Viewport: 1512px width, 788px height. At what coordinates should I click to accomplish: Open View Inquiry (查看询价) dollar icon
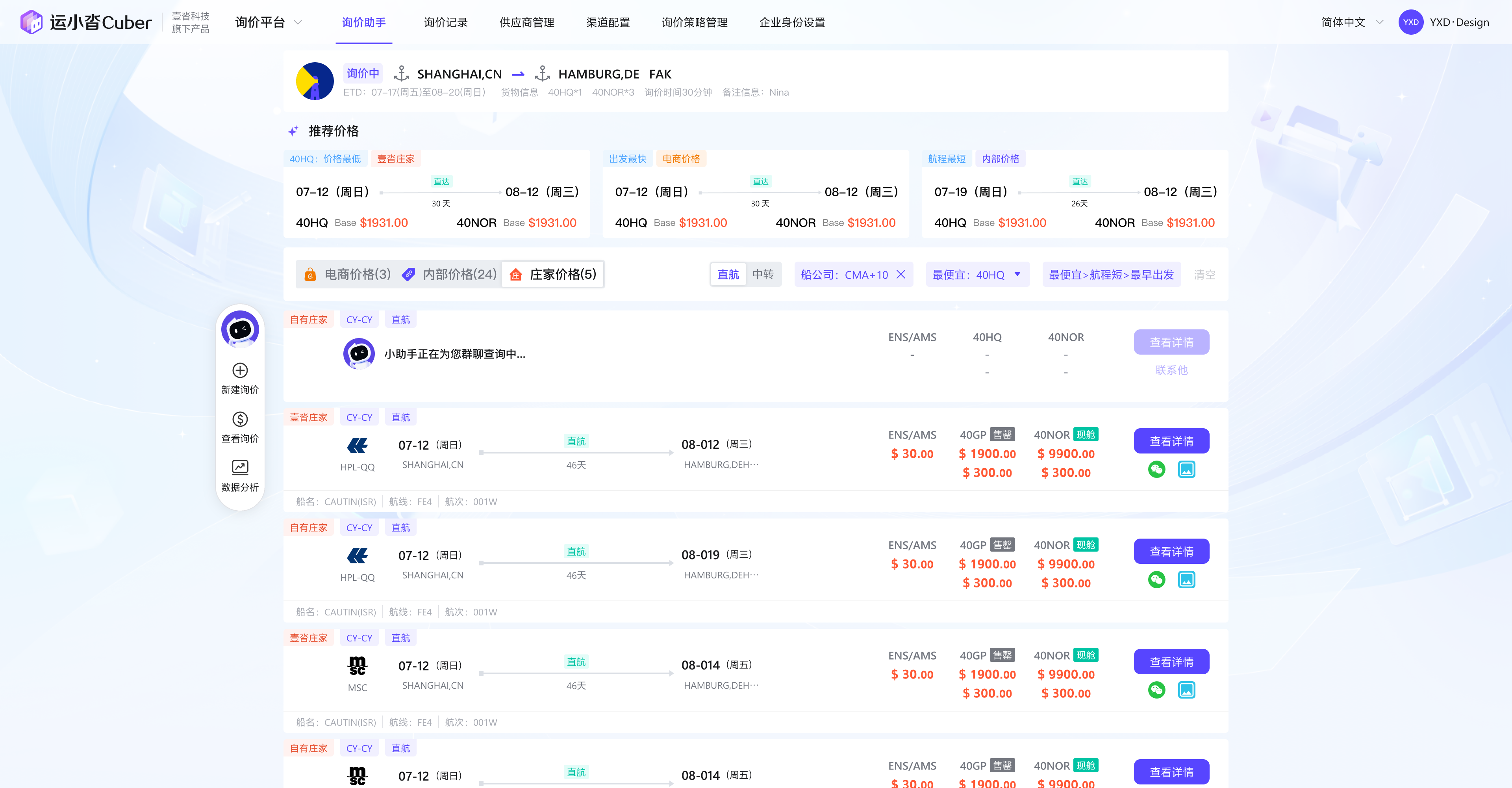(239, 419)
